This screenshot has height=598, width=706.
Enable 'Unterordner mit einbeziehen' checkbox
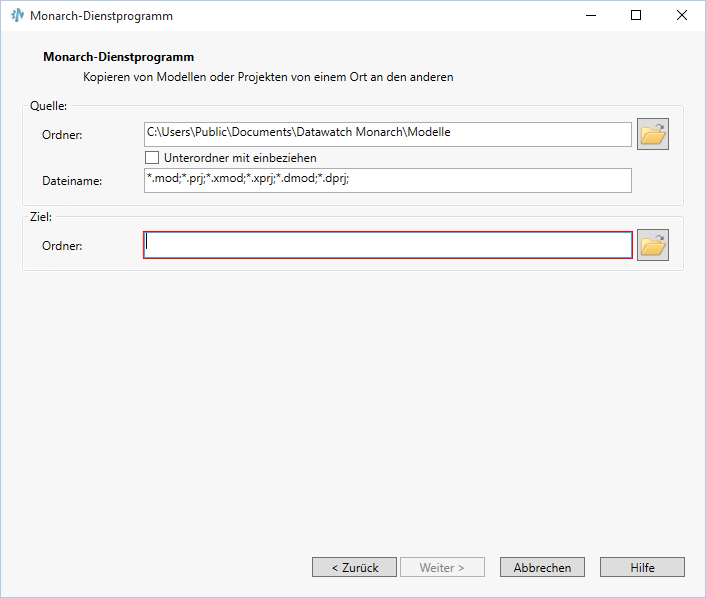pyautogui.click(x=153, y=158)
